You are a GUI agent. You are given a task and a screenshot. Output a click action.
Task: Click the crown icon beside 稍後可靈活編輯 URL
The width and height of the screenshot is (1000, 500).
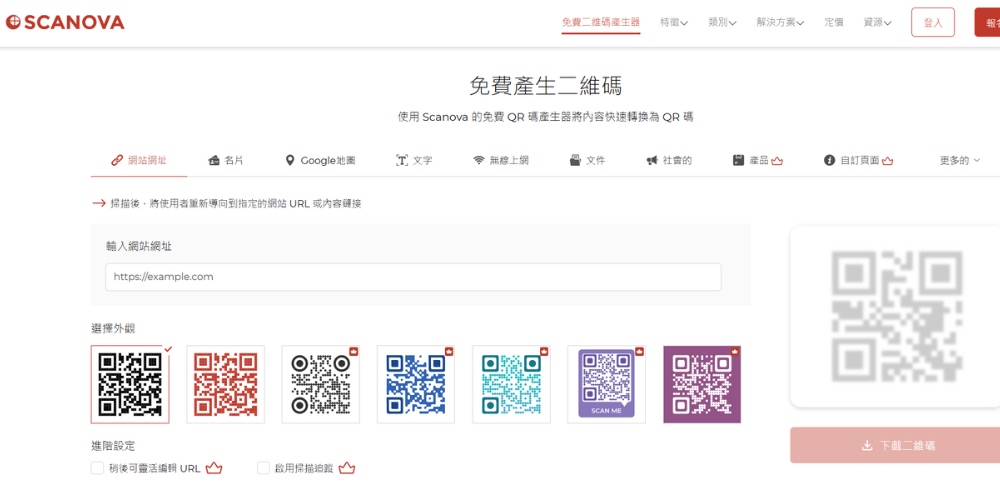click(214, 468)
